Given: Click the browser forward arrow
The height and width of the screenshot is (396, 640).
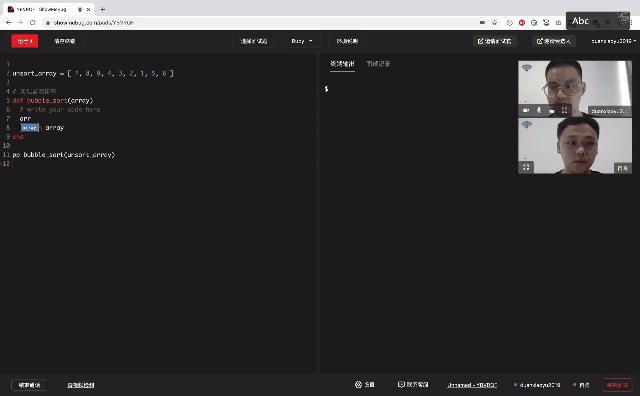Looking at the screenshot, I should (x=20, y=23).
